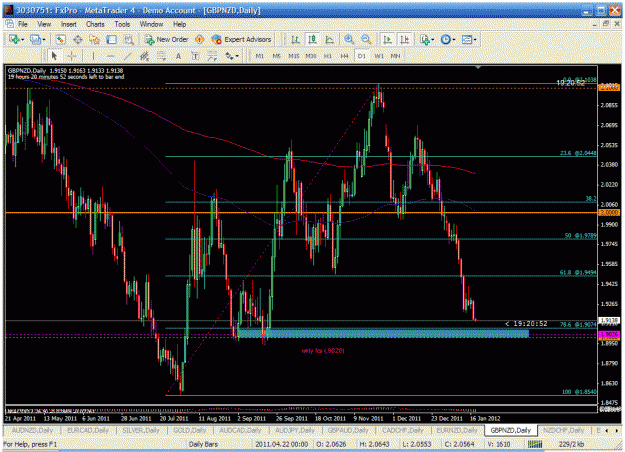
Task: Switch to the GOLD,Daily chart tab
Action: point(189,430)
